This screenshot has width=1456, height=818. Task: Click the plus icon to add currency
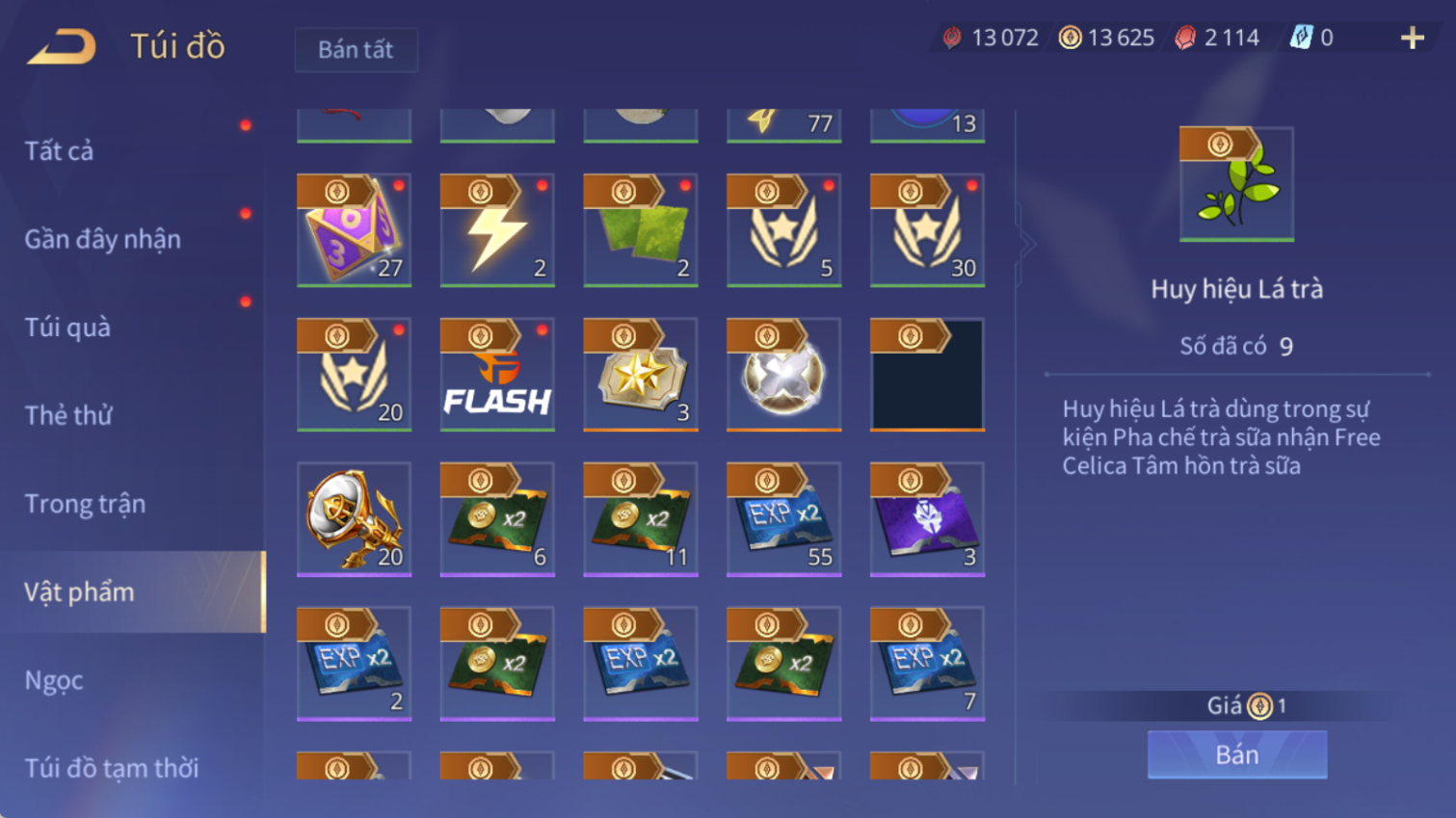pos(1413,38)
